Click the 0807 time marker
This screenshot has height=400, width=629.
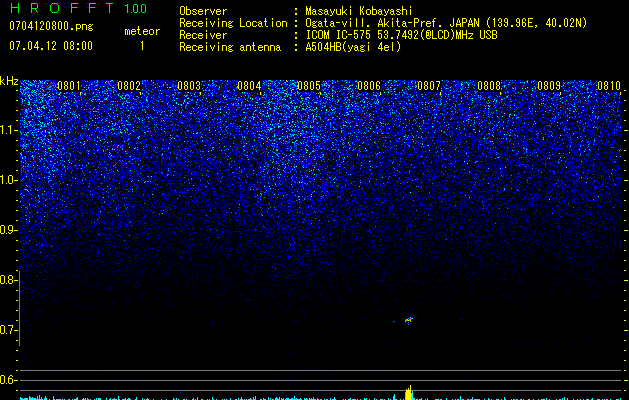(429, 86)
